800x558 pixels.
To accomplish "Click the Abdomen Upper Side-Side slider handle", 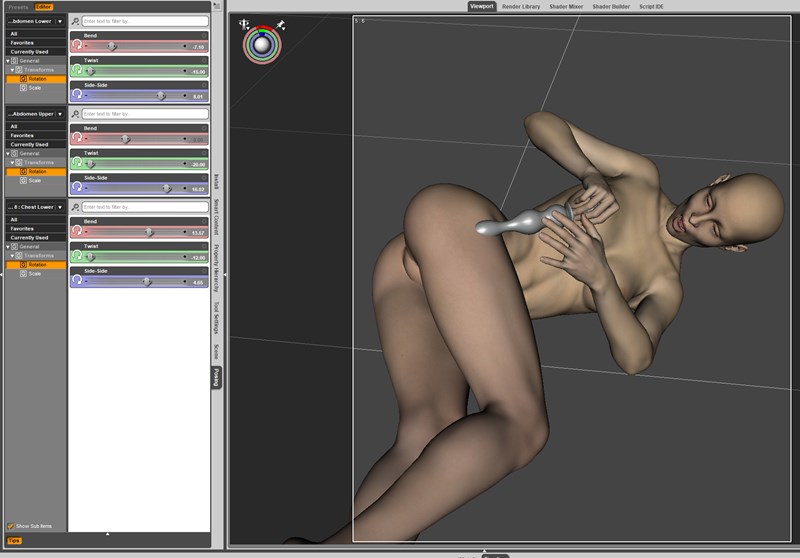I will coord(166,189).
